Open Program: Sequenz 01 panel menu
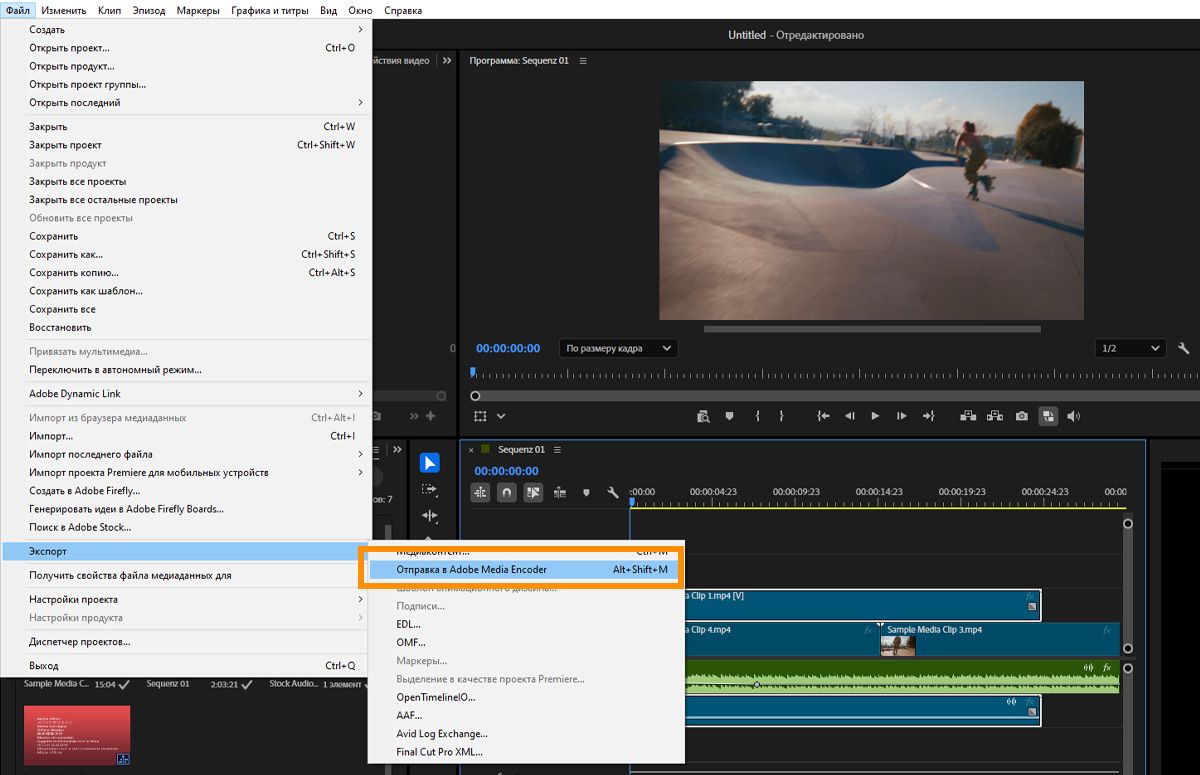This screenshot has width=1200, height=775. point(583,61)
